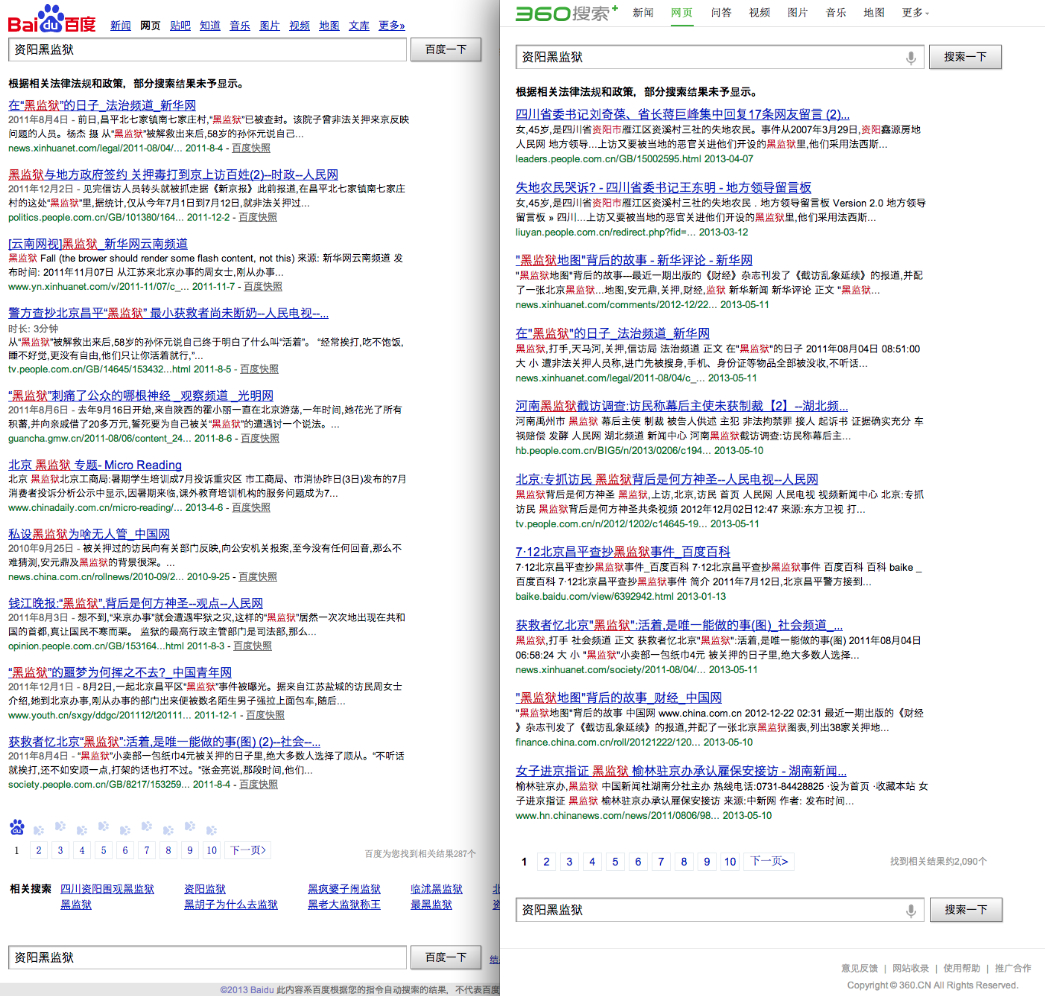Screen dimensions: 1045x996
Task: Select the 360 网页 tab
Action: click(682, 13)
